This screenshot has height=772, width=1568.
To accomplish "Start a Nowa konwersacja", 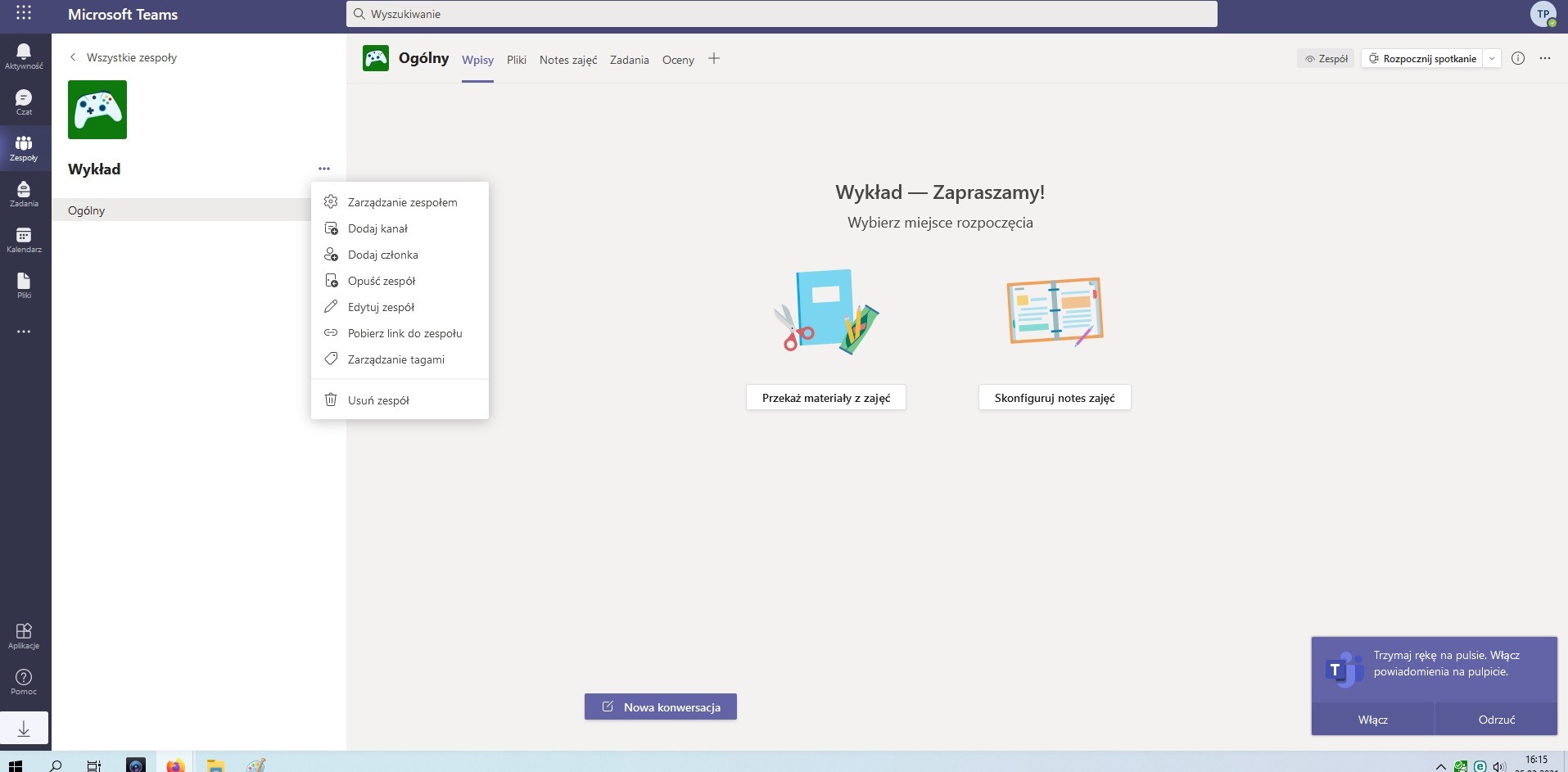I will click(661, 707).
